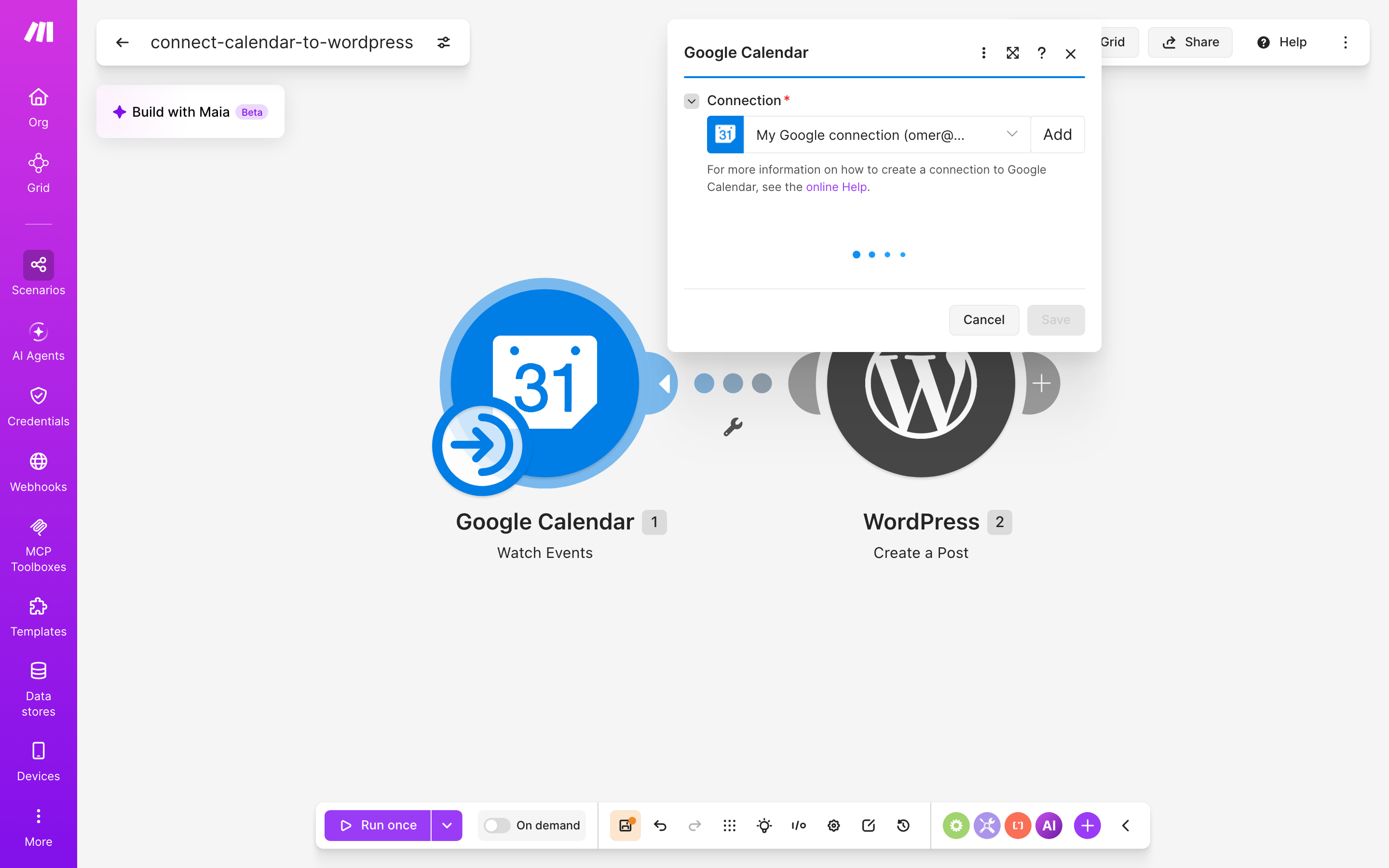Open green flow control tools

[x=955, y=826]
